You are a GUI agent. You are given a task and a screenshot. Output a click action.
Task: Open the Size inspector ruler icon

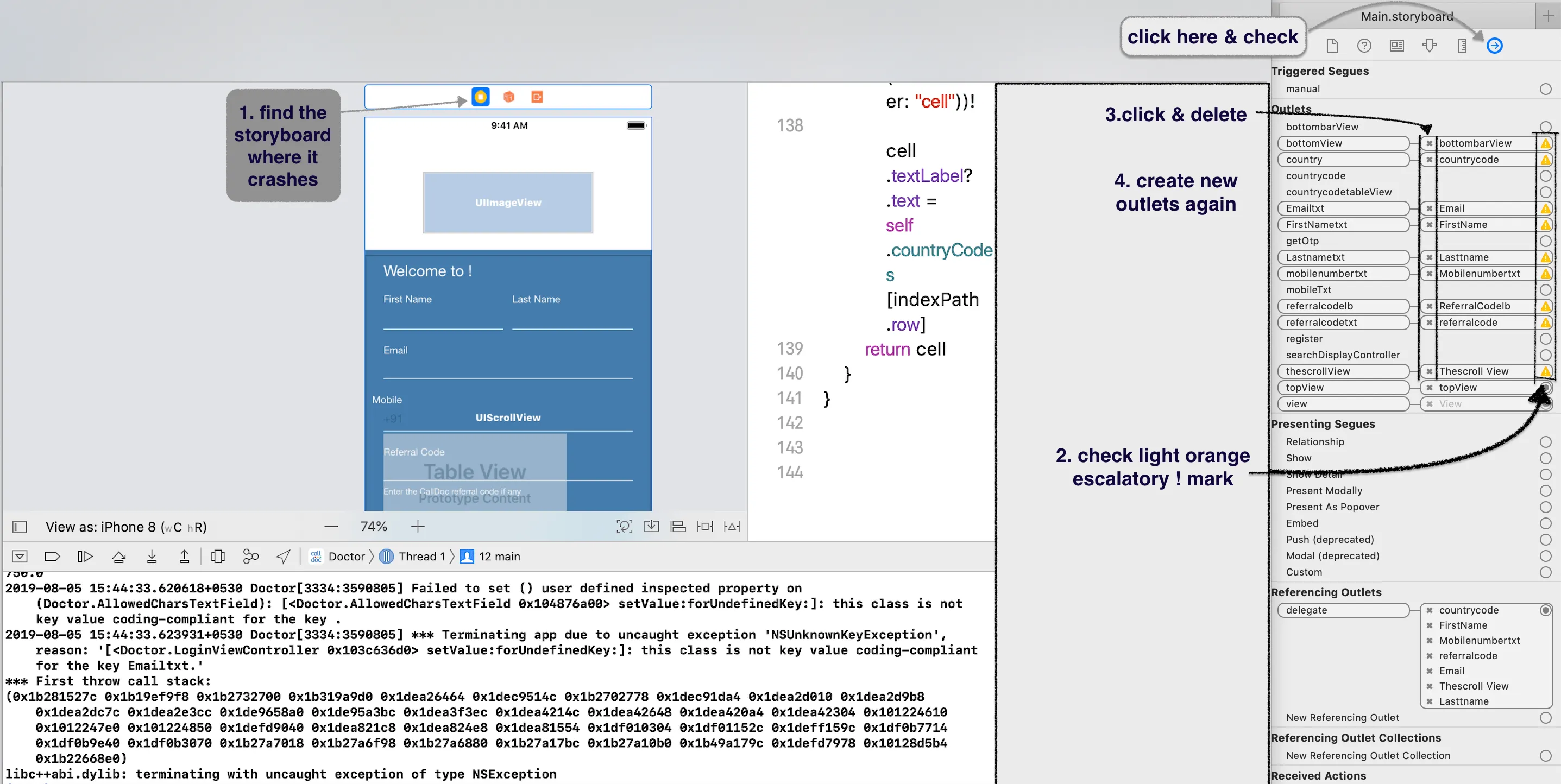[1462, 46]
